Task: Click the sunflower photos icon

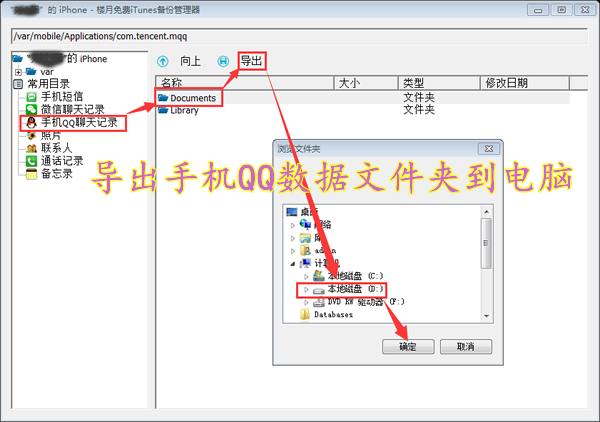Action: pyautogui.click(x=31, y=135)
